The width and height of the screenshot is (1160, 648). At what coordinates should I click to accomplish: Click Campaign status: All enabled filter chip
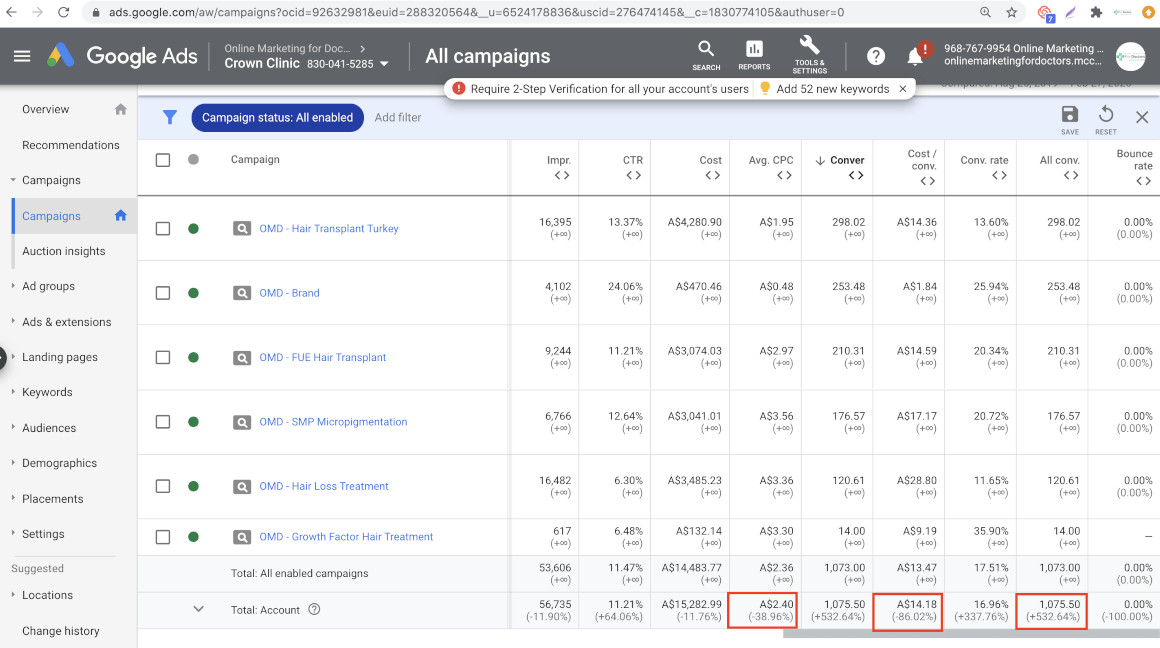coord(277,118)
